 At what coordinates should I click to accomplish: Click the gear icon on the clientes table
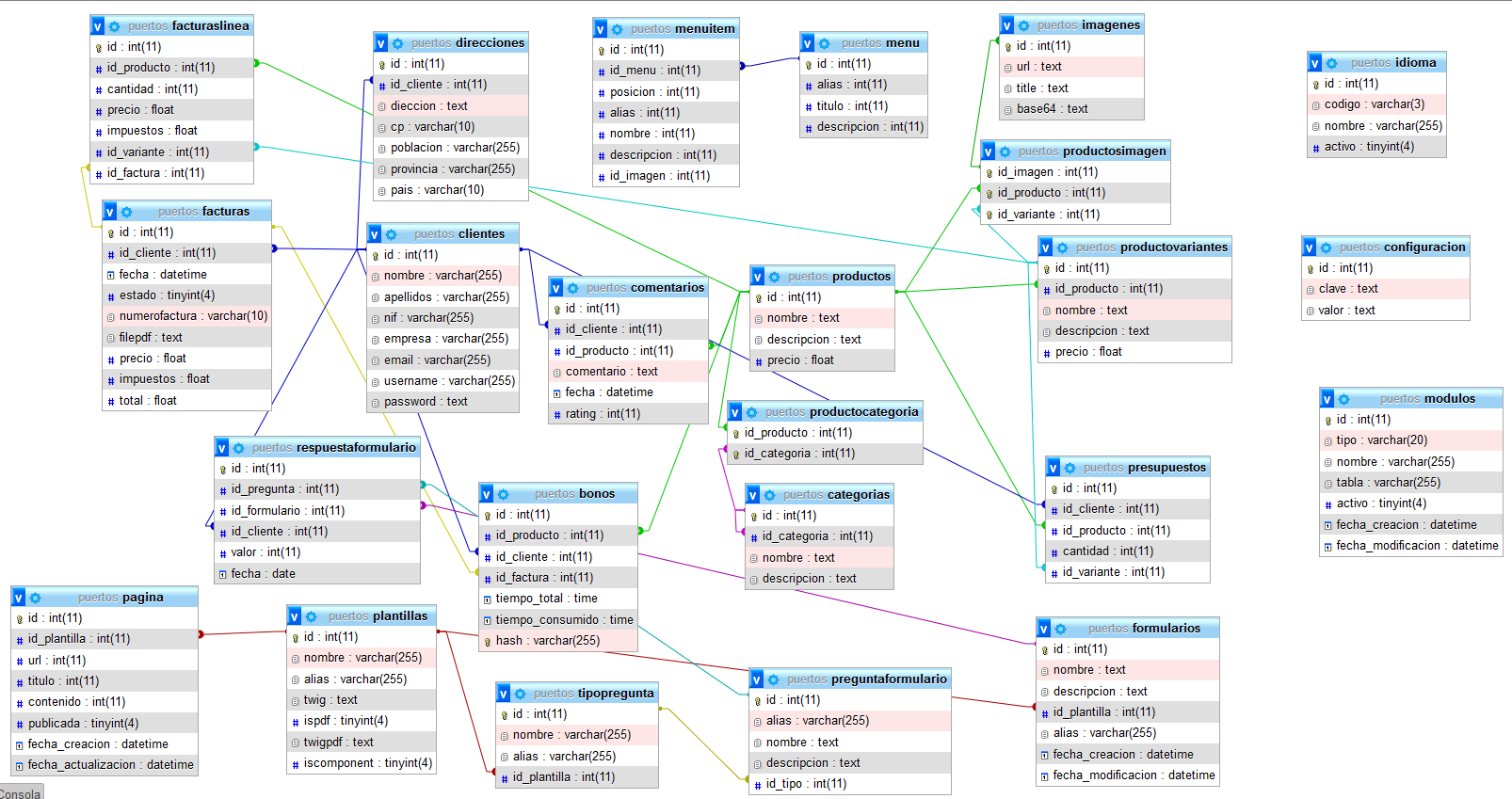pos(392,234)
